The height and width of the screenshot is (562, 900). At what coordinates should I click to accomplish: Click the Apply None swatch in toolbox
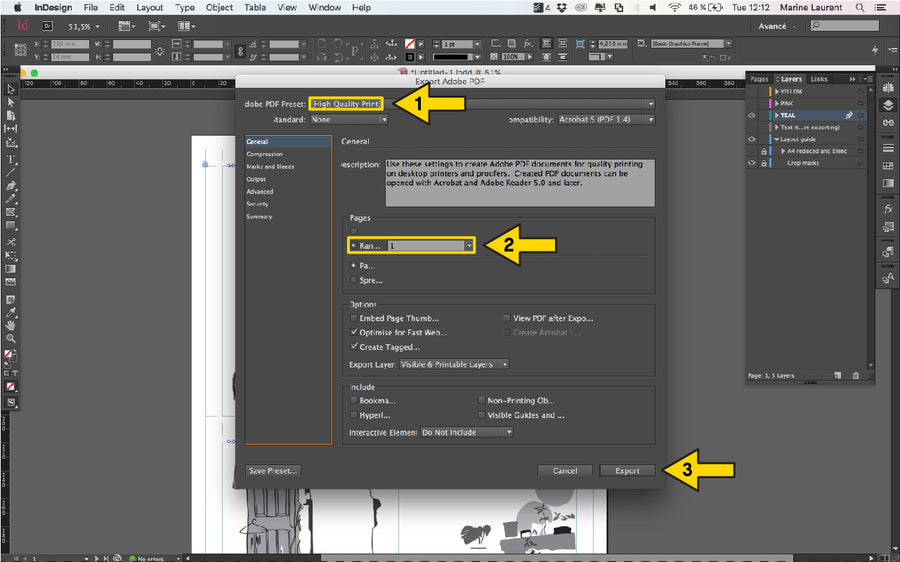coord(10,387)
